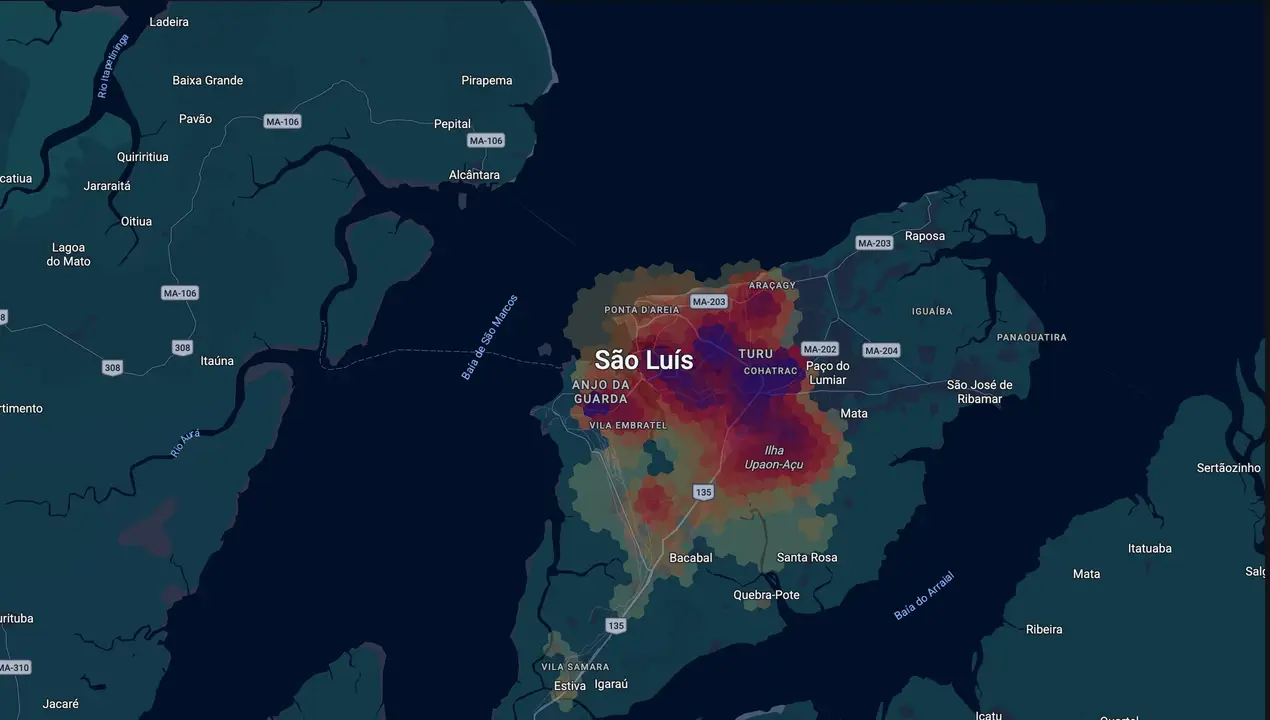The width and height of the screenshot is (1270, 720).
Task: Select the Pavão town label
Action: [196, 119]
